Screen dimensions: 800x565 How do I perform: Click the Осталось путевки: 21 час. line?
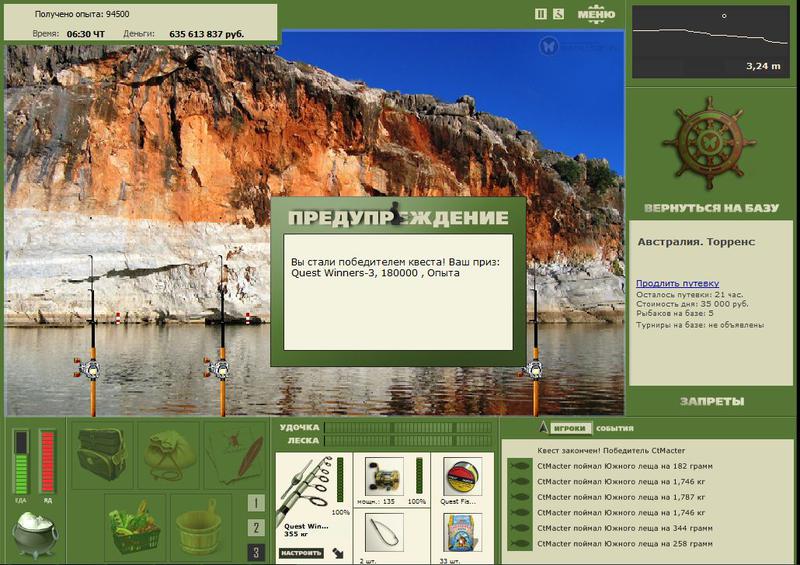click(690, 295)
